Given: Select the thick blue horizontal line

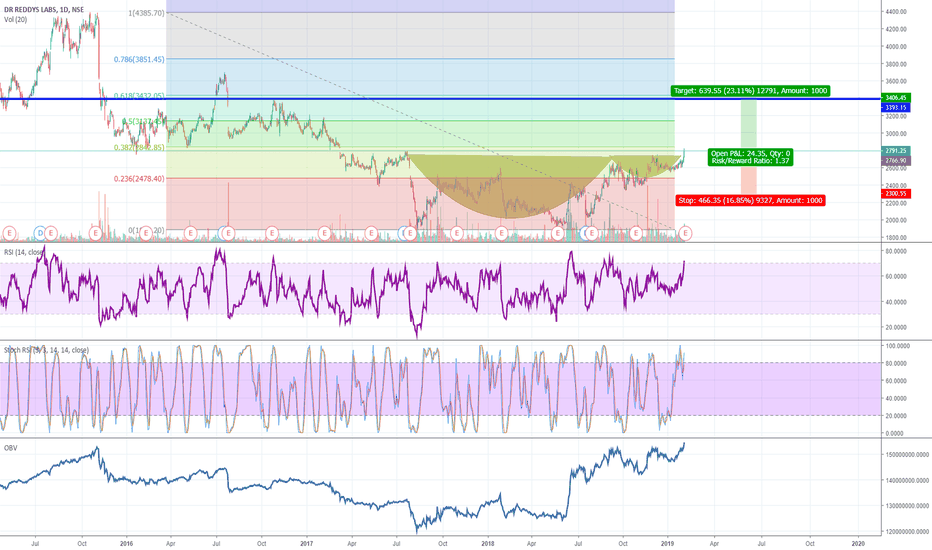Looking at the screenshot, I should pos(440,99).
